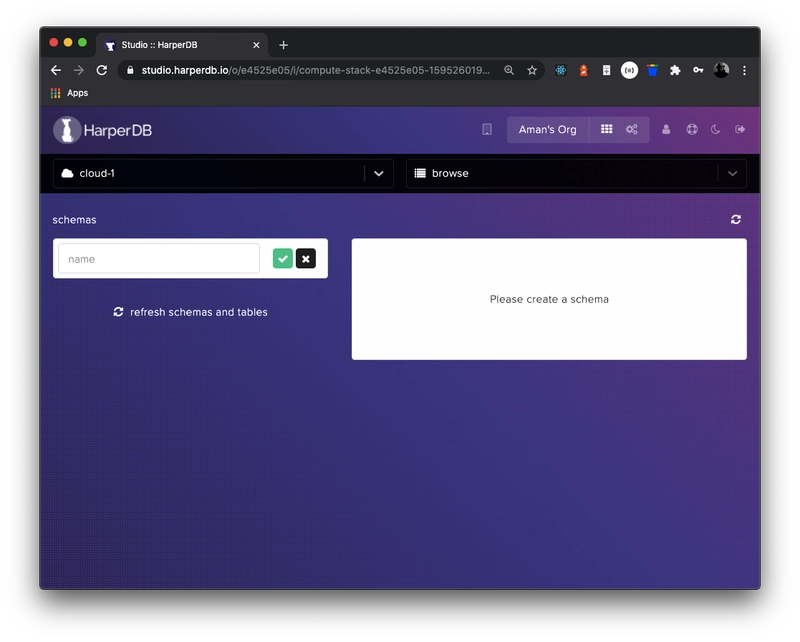Click the orange extension icon in toolbar
The image size is (800, 642).
pyautogui.click(x=583, y=70)
